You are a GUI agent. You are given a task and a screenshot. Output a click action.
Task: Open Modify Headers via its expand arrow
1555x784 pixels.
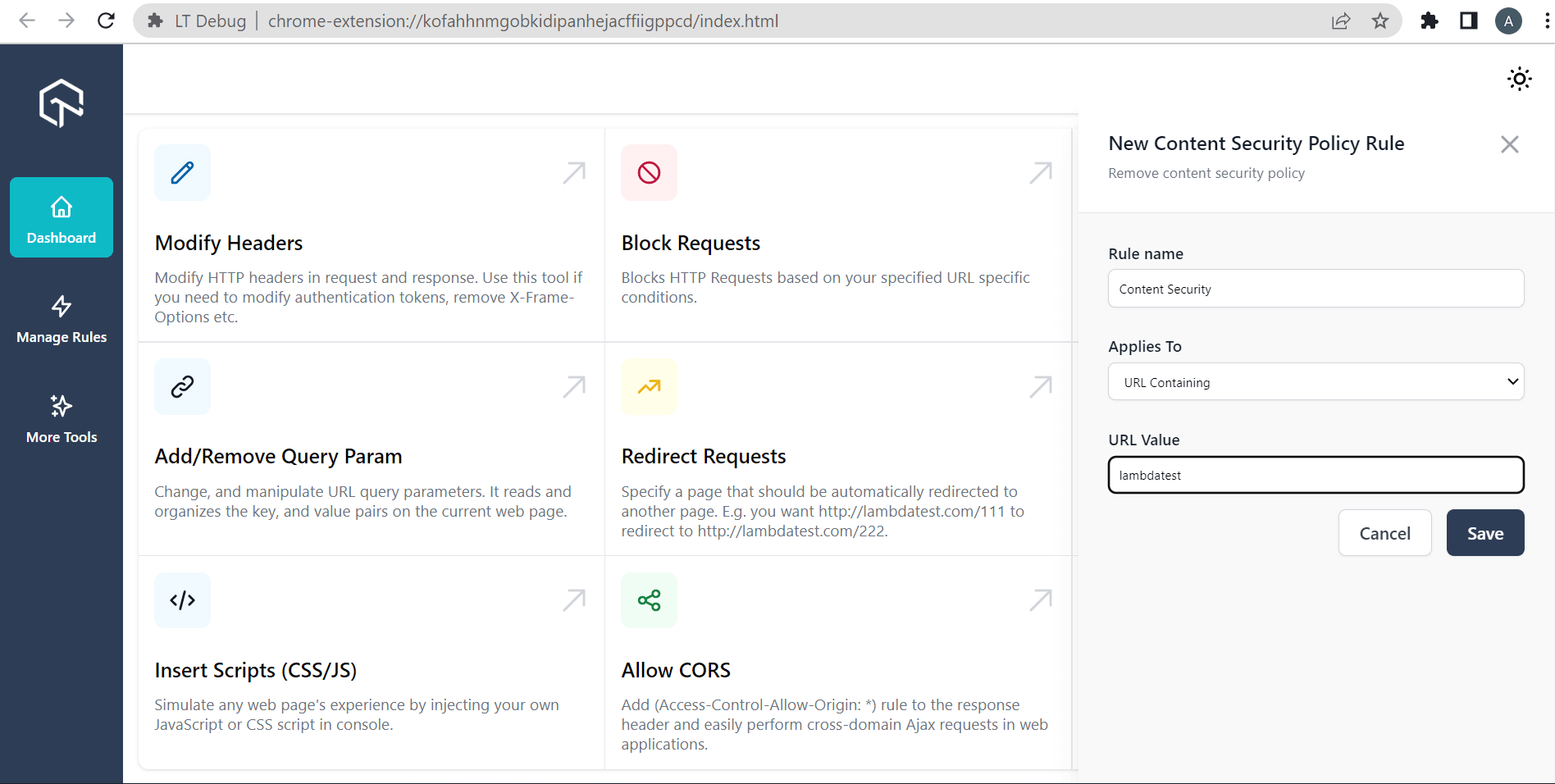(574, 172)
